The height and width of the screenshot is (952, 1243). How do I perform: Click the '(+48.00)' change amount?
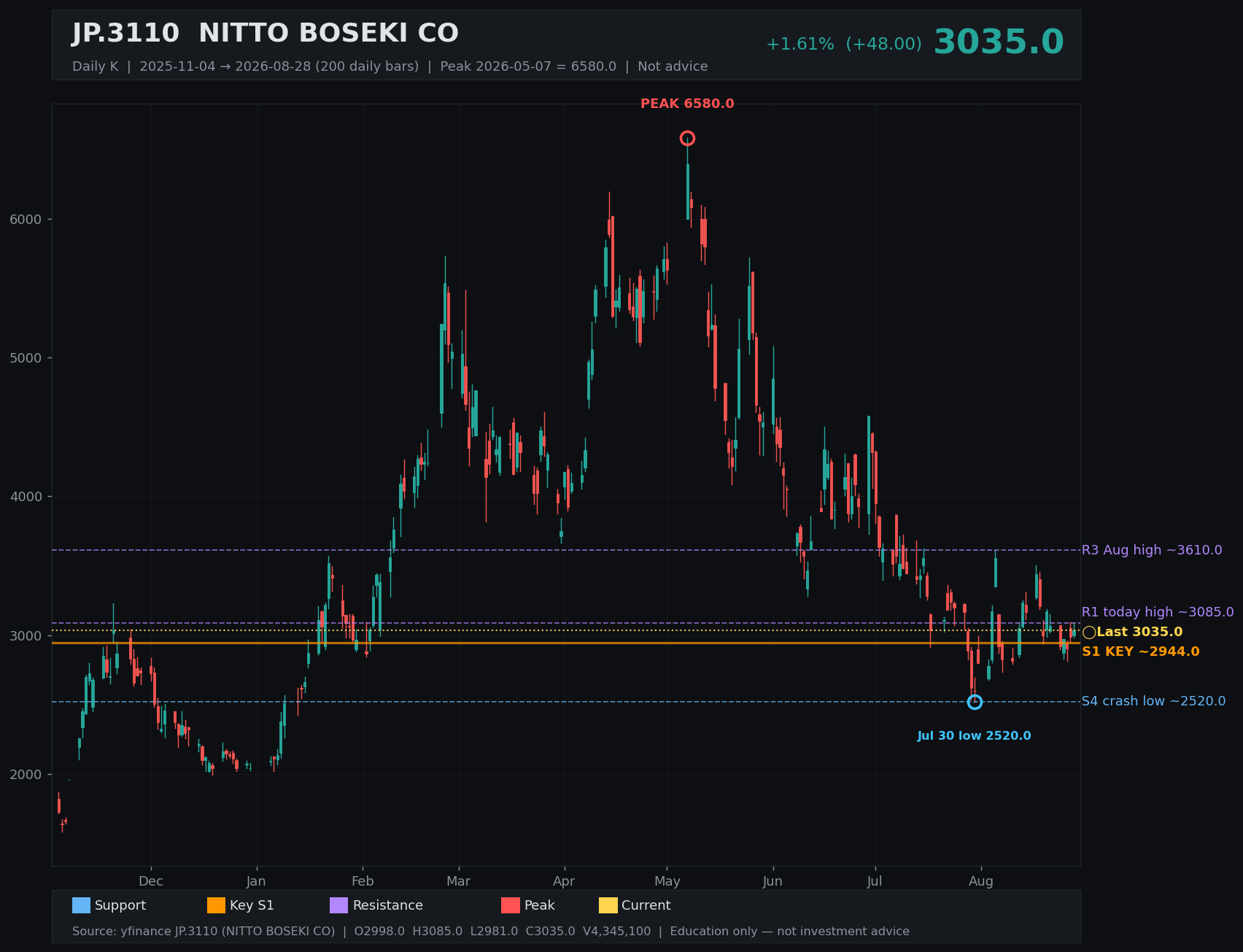[883, 44]
